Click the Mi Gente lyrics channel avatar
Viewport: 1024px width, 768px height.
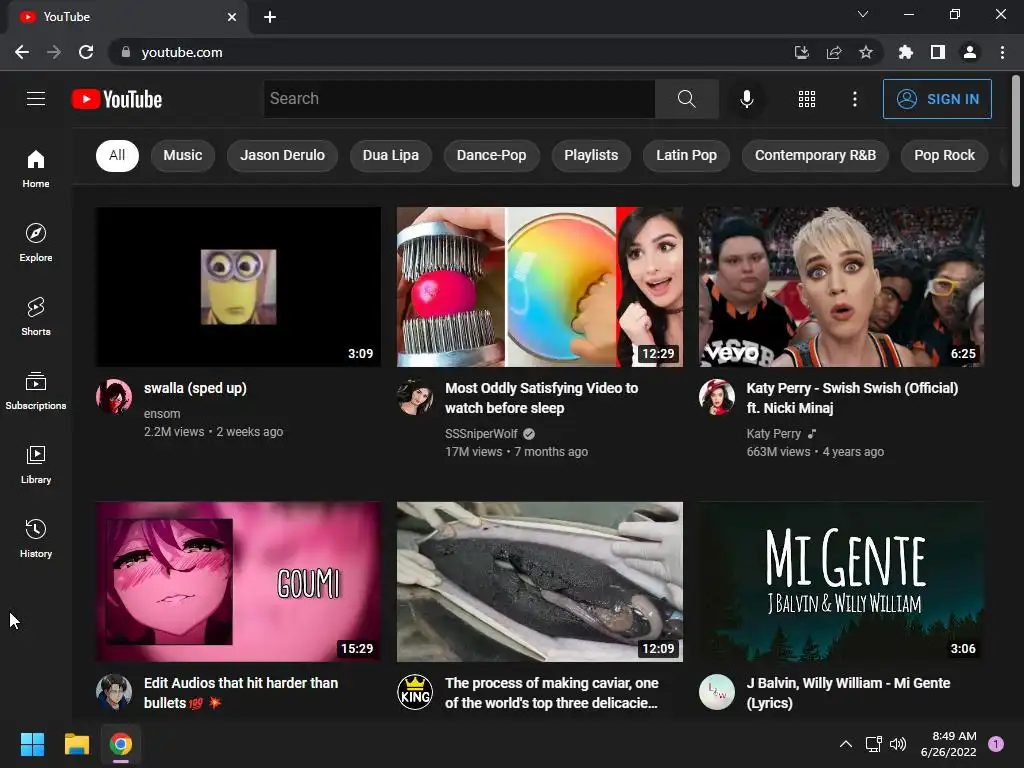pyautogui.click(x=716, y=692)
